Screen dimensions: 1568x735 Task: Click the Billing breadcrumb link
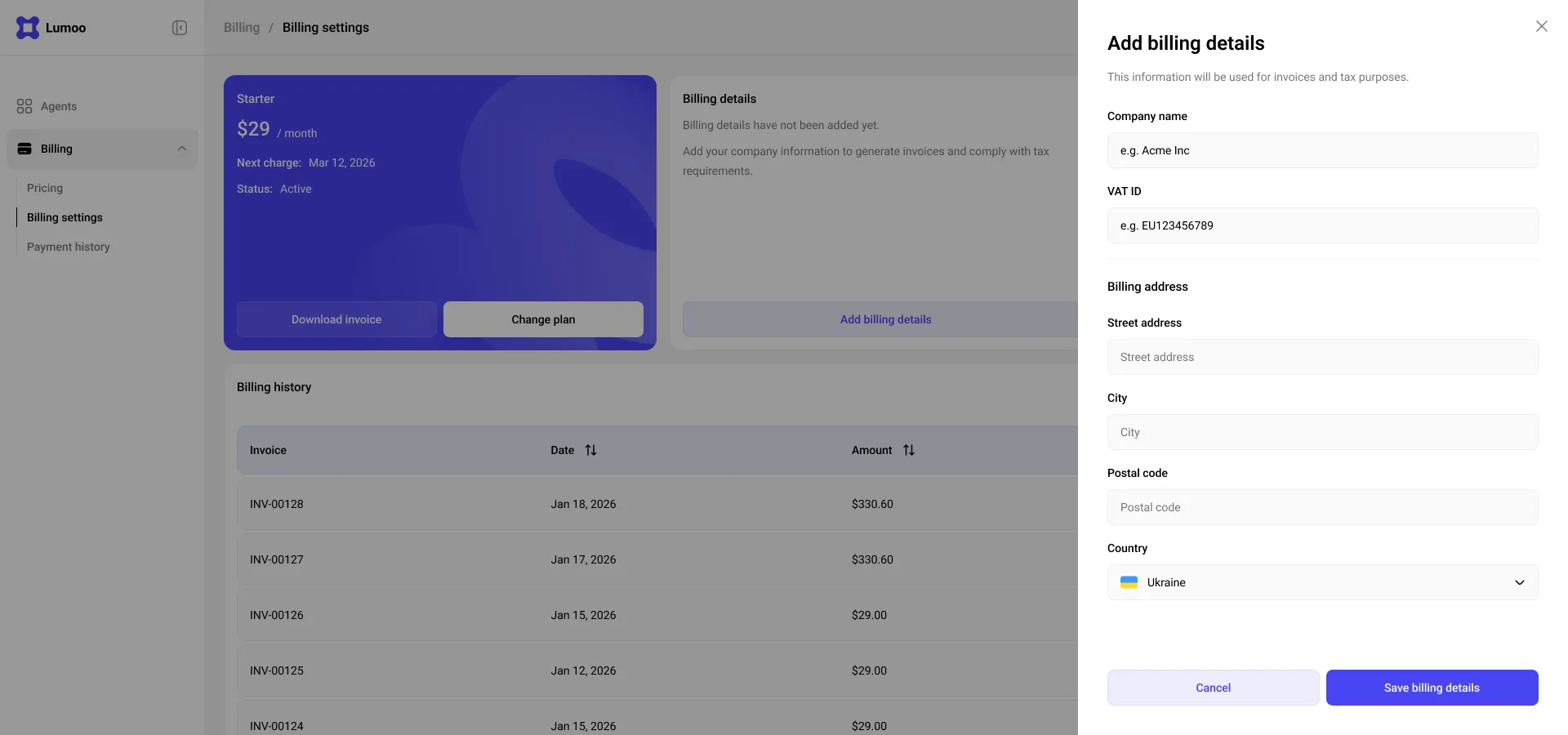[x=242, y=28]
